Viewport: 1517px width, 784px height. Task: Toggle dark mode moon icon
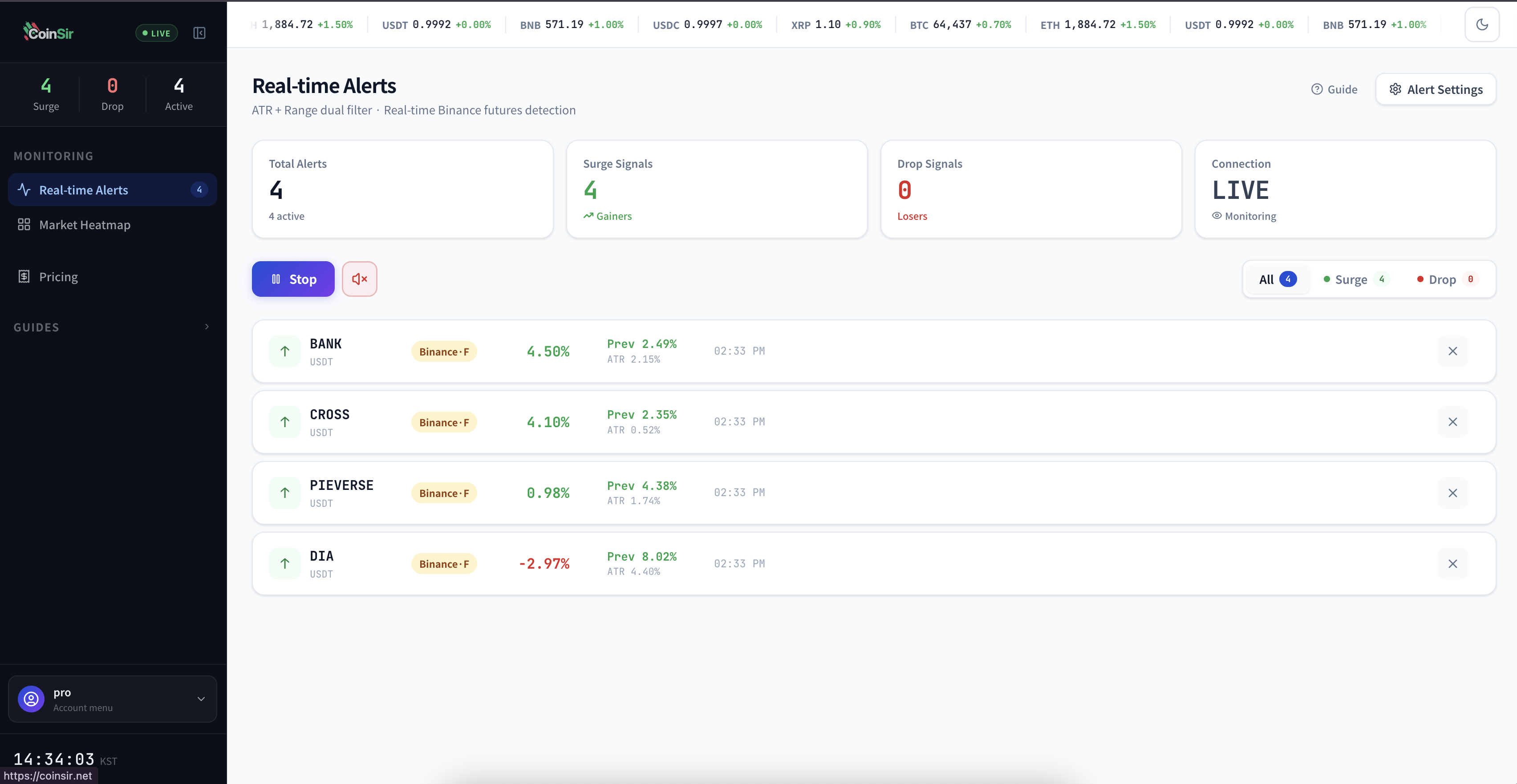pyautogui.click(x=1482, y=25)
